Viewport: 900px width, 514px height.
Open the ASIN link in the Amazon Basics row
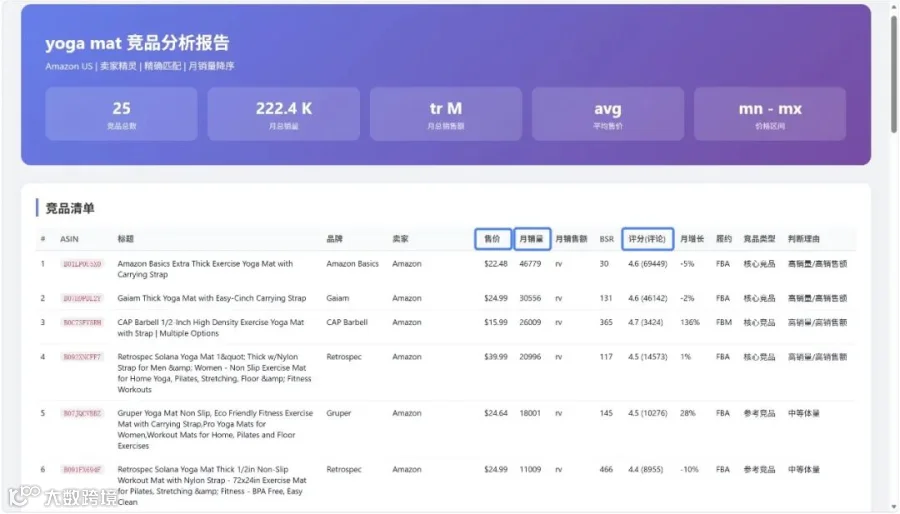pos(82,264)
